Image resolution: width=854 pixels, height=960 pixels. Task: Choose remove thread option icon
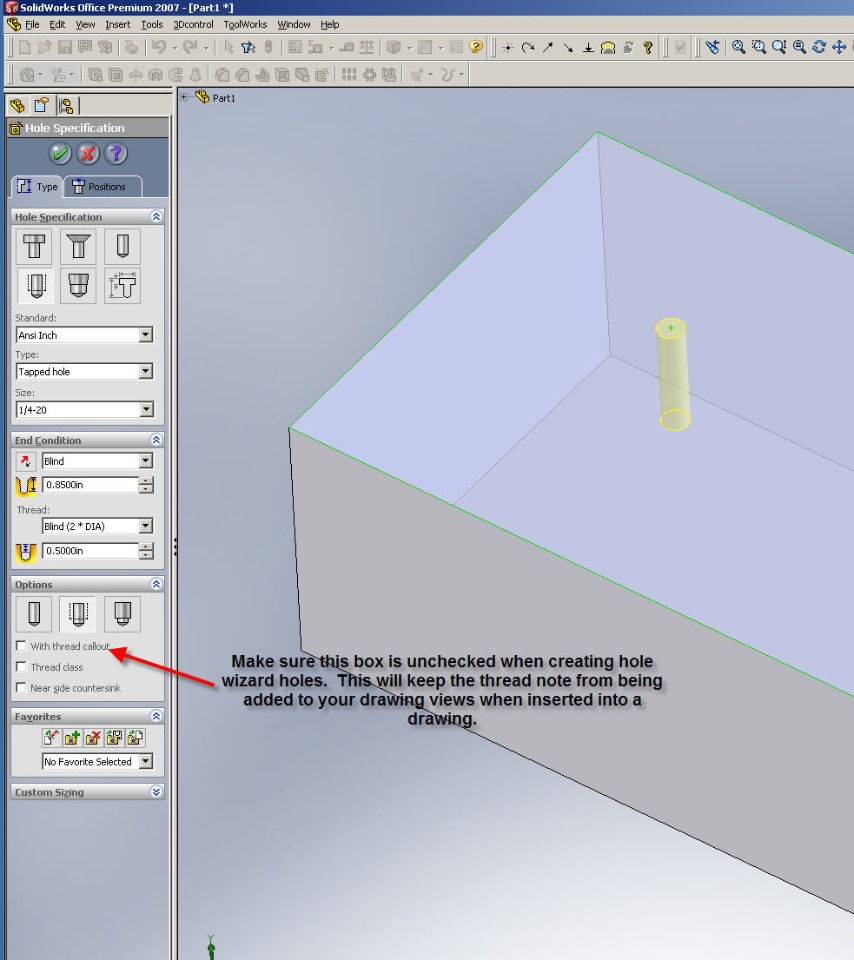(x=122, y=613)
